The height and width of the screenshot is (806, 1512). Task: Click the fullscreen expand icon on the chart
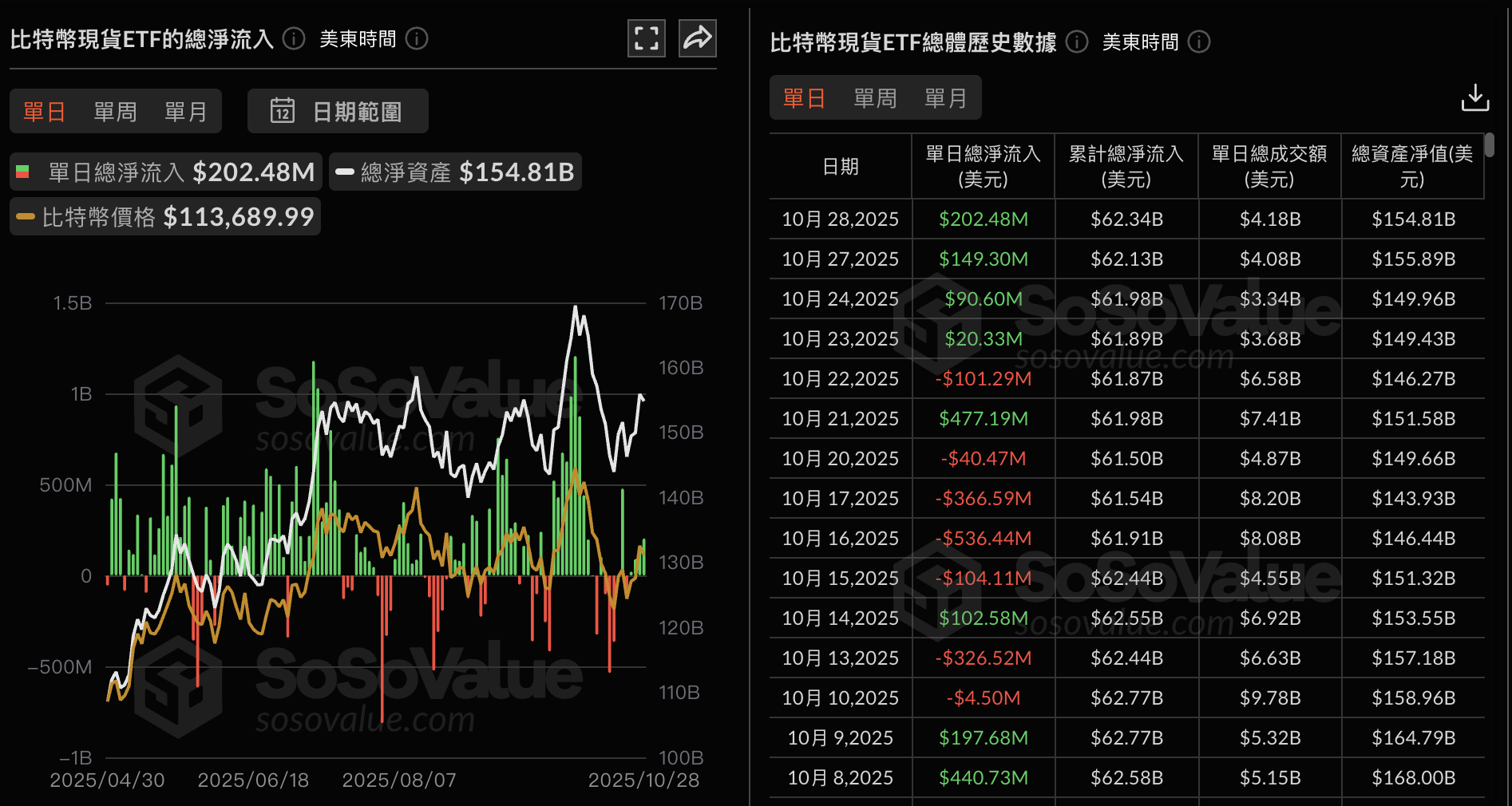pyautogui.click(x=646, y=38)
